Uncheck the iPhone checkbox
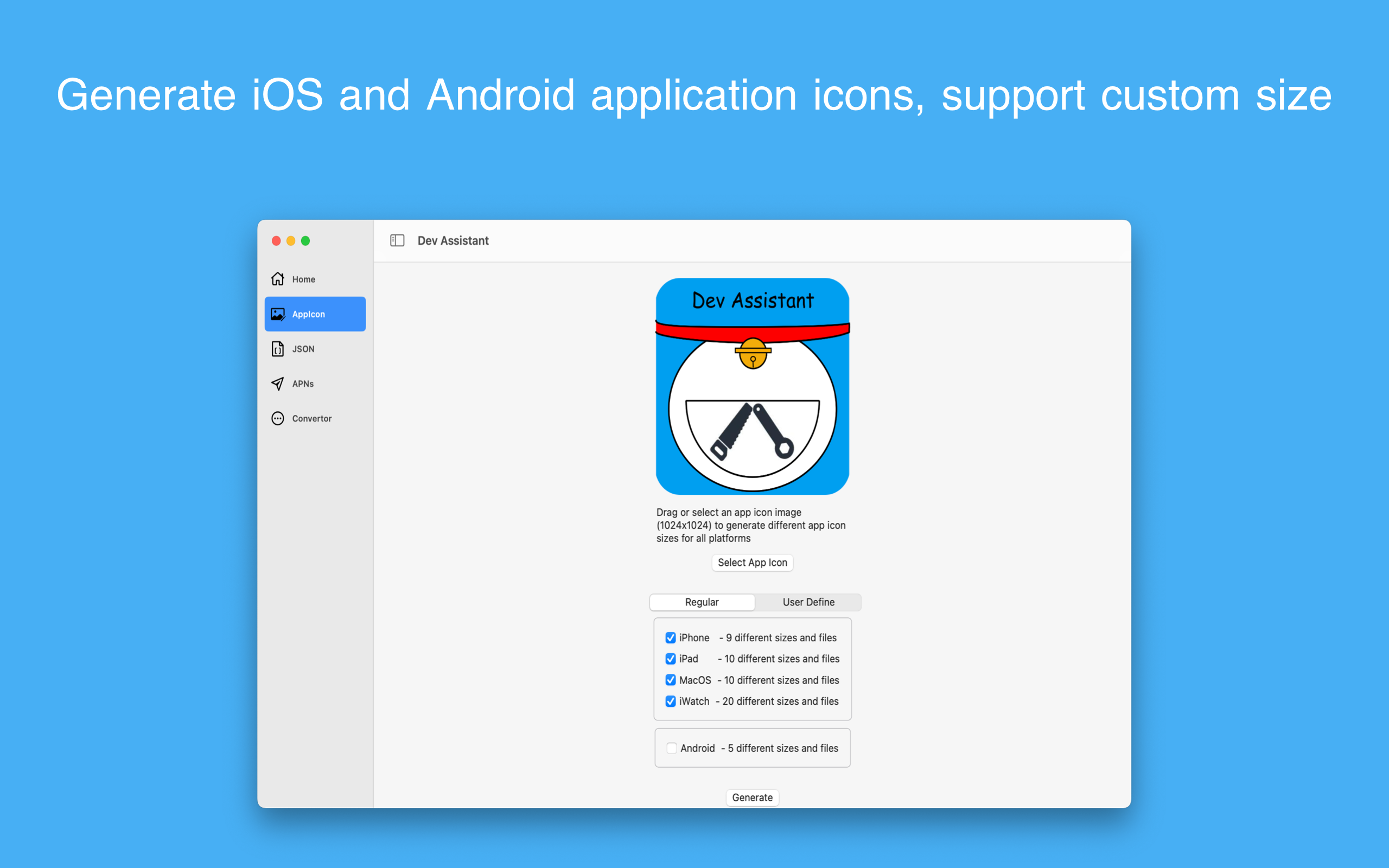The image size is (1389, 868). (x=671, y=638)
